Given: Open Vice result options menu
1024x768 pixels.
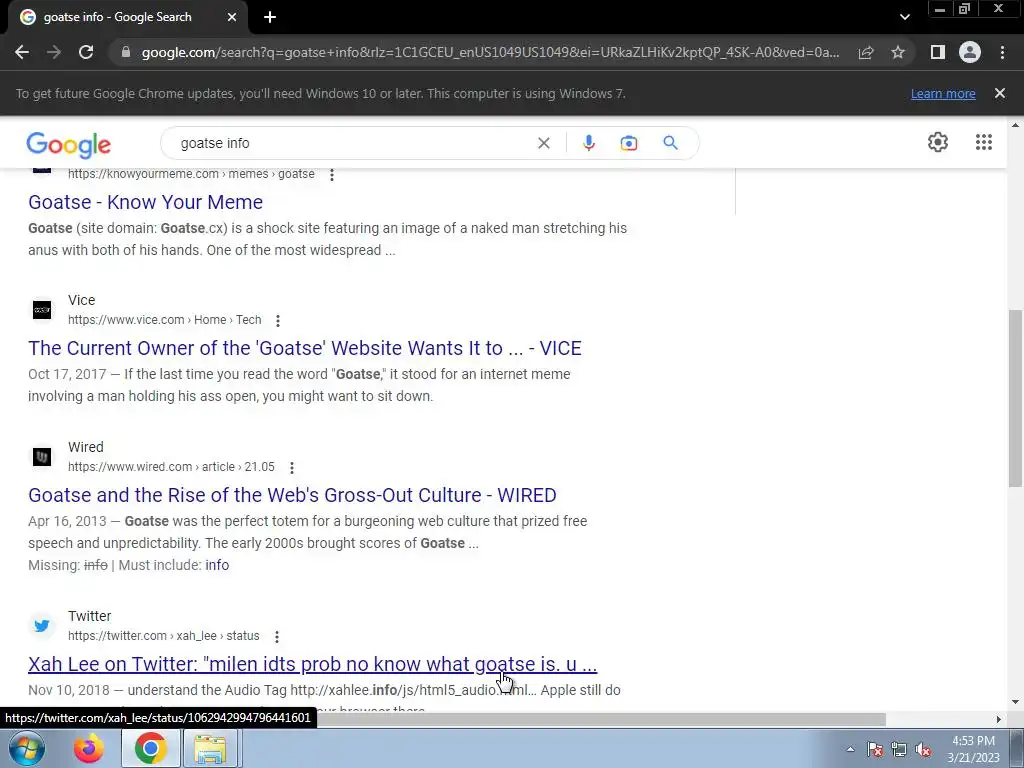Looking at the screenshot, I should pos(278,321).
